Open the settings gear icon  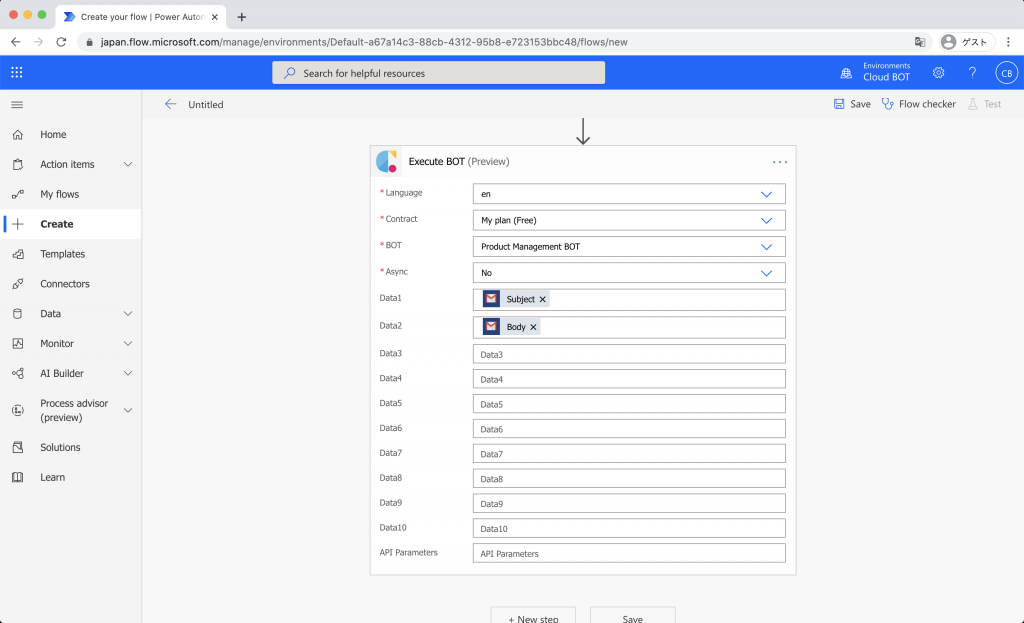pyautogui.click(x=938, y=72)
